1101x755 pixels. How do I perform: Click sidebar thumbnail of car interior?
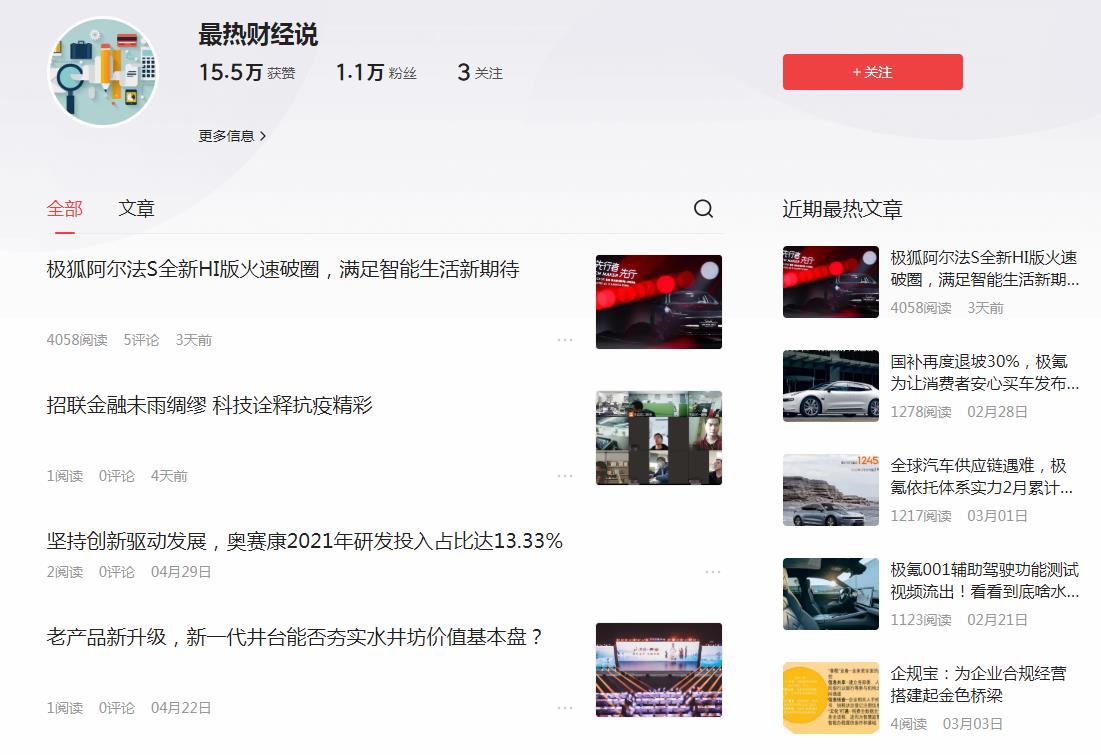pyautogui.click(x=831, y=593)
